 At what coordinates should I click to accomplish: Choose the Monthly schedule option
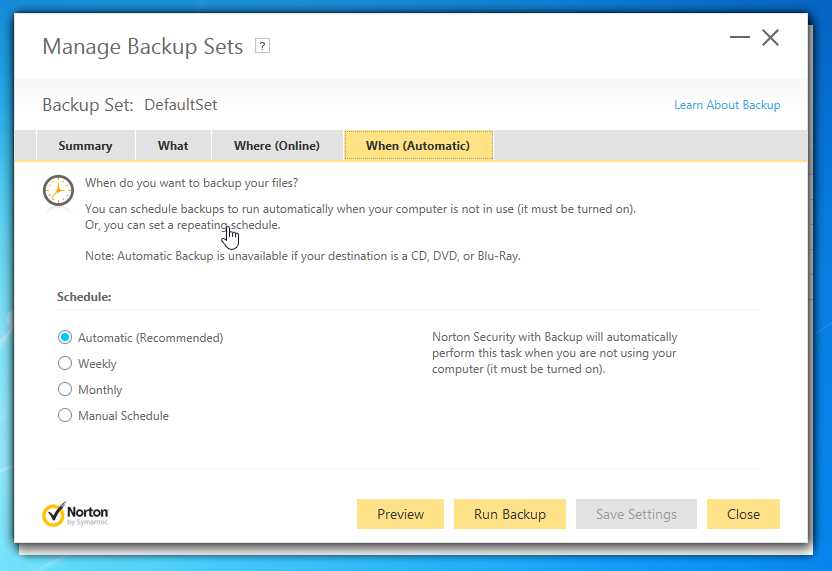65,390
